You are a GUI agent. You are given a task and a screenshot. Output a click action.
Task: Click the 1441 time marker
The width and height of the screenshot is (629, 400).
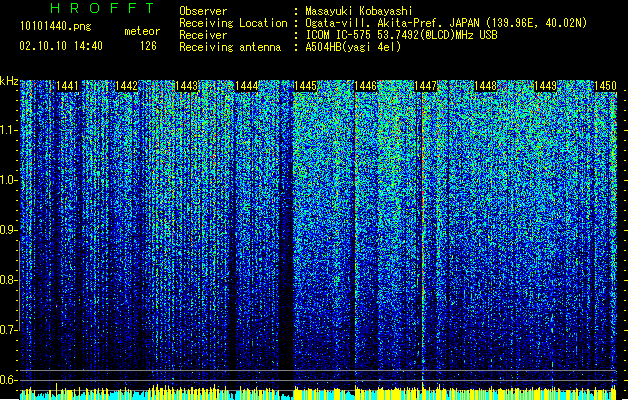[x=67, y=86]
